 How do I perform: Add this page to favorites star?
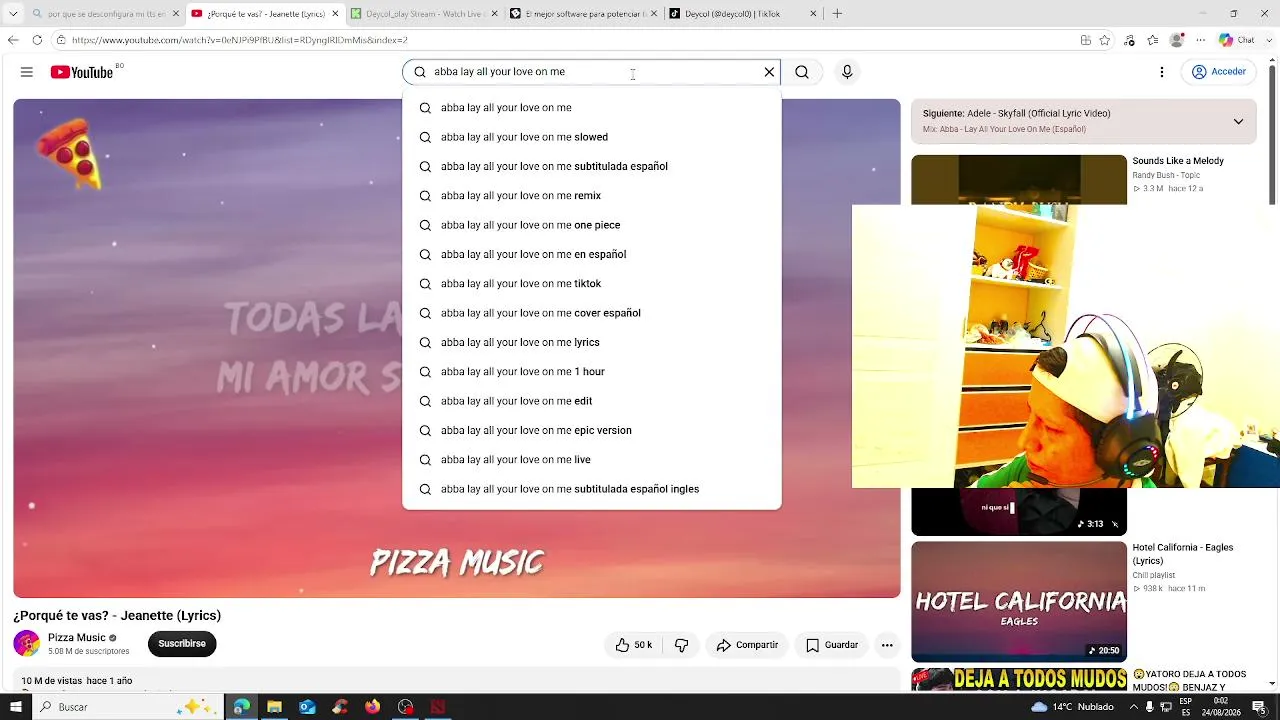(x=1105, y=40)
